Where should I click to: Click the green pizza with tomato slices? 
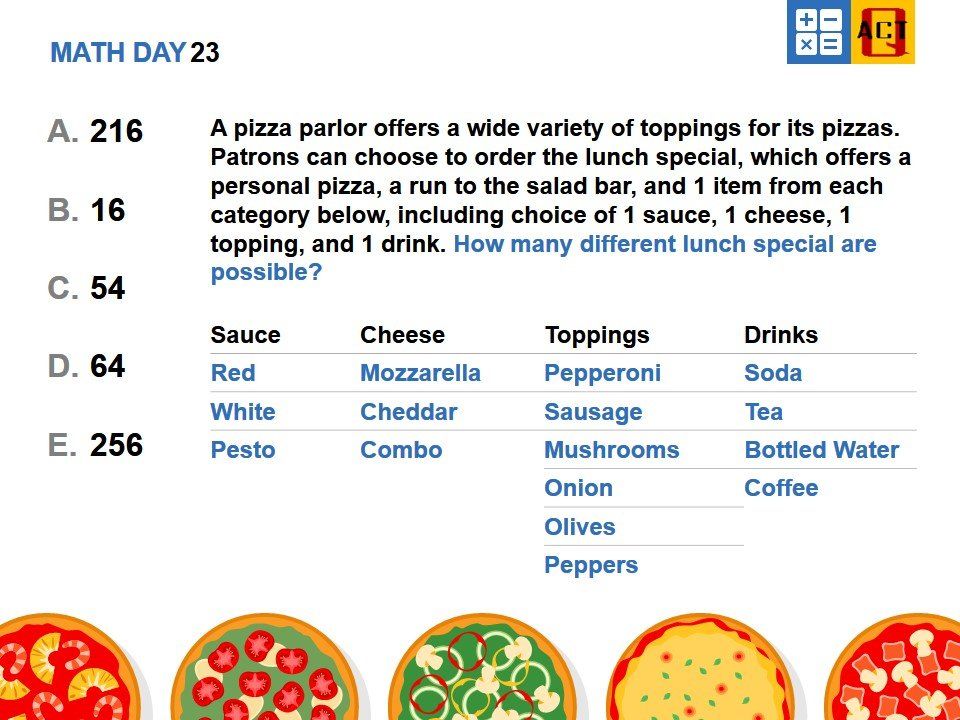point(265,667)
